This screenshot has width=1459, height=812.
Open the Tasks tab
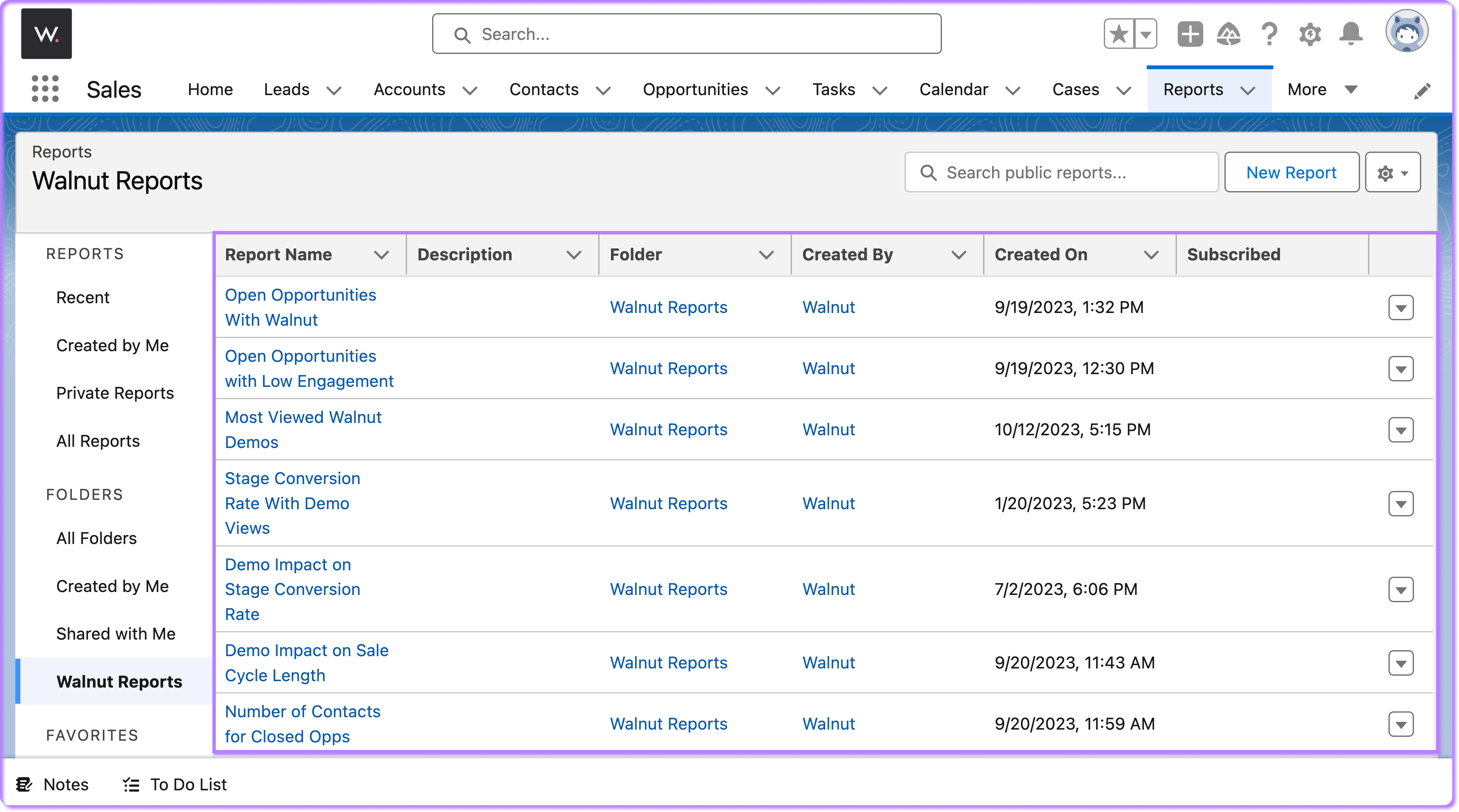pos(834,90)
